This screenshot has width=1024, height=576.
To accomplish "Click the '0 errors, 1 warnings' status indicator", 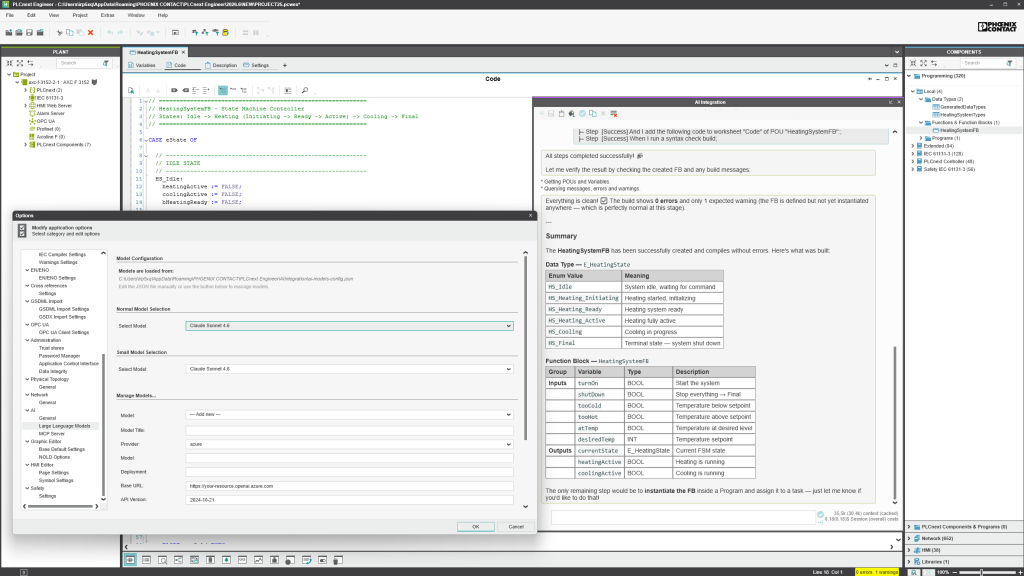I will [876, 572].
